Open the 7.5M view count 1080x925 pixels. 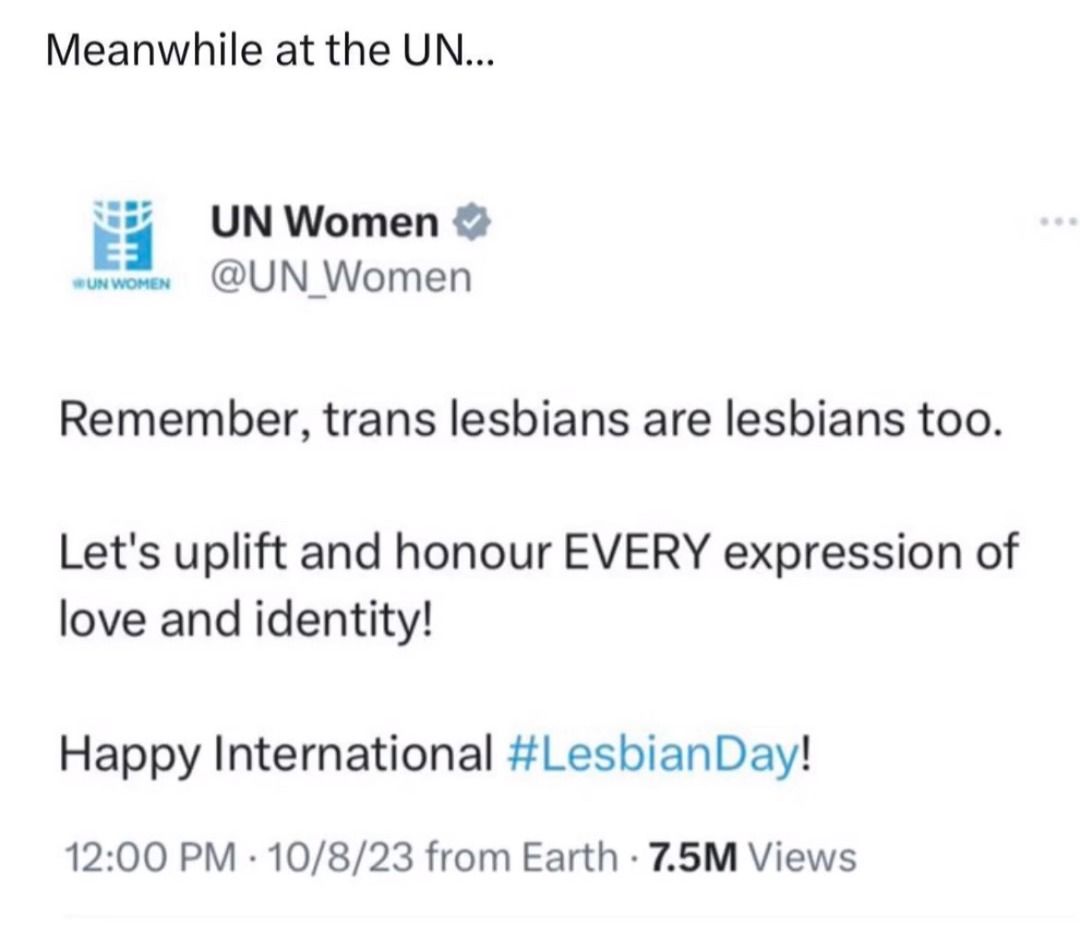click(694, 858)
